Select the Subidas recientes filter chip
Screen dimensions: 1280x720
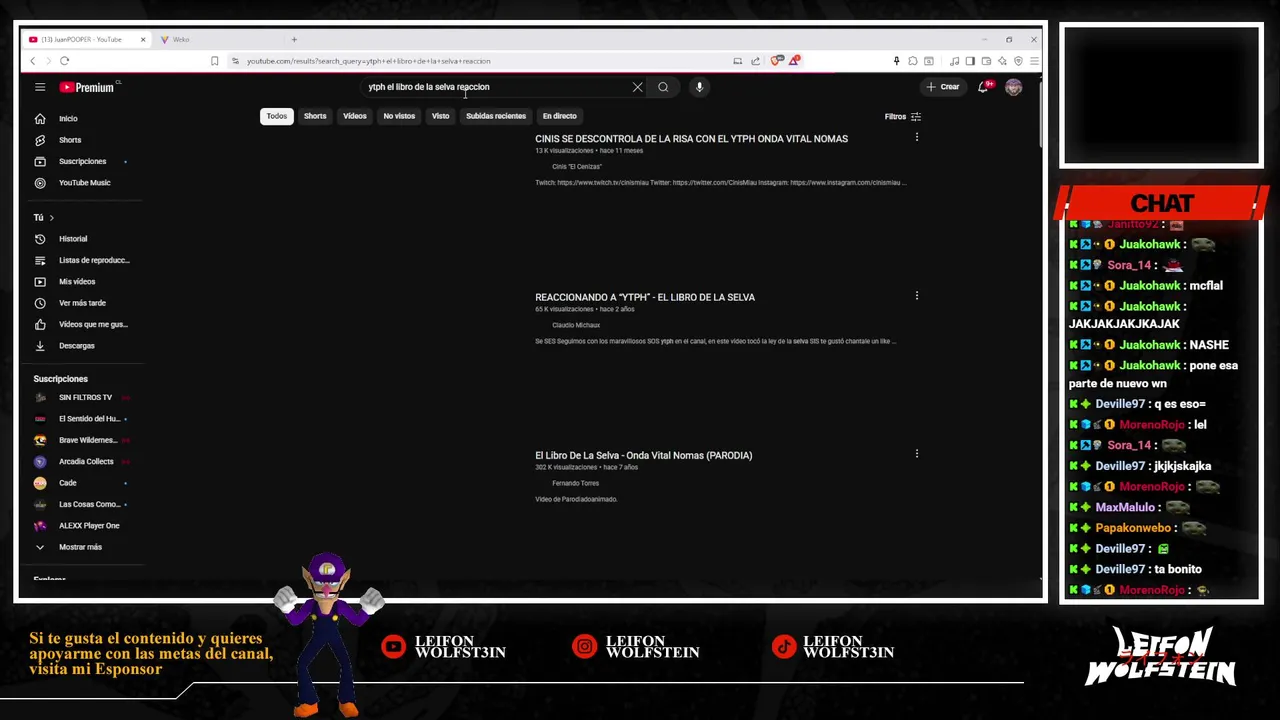pos(496,116)
